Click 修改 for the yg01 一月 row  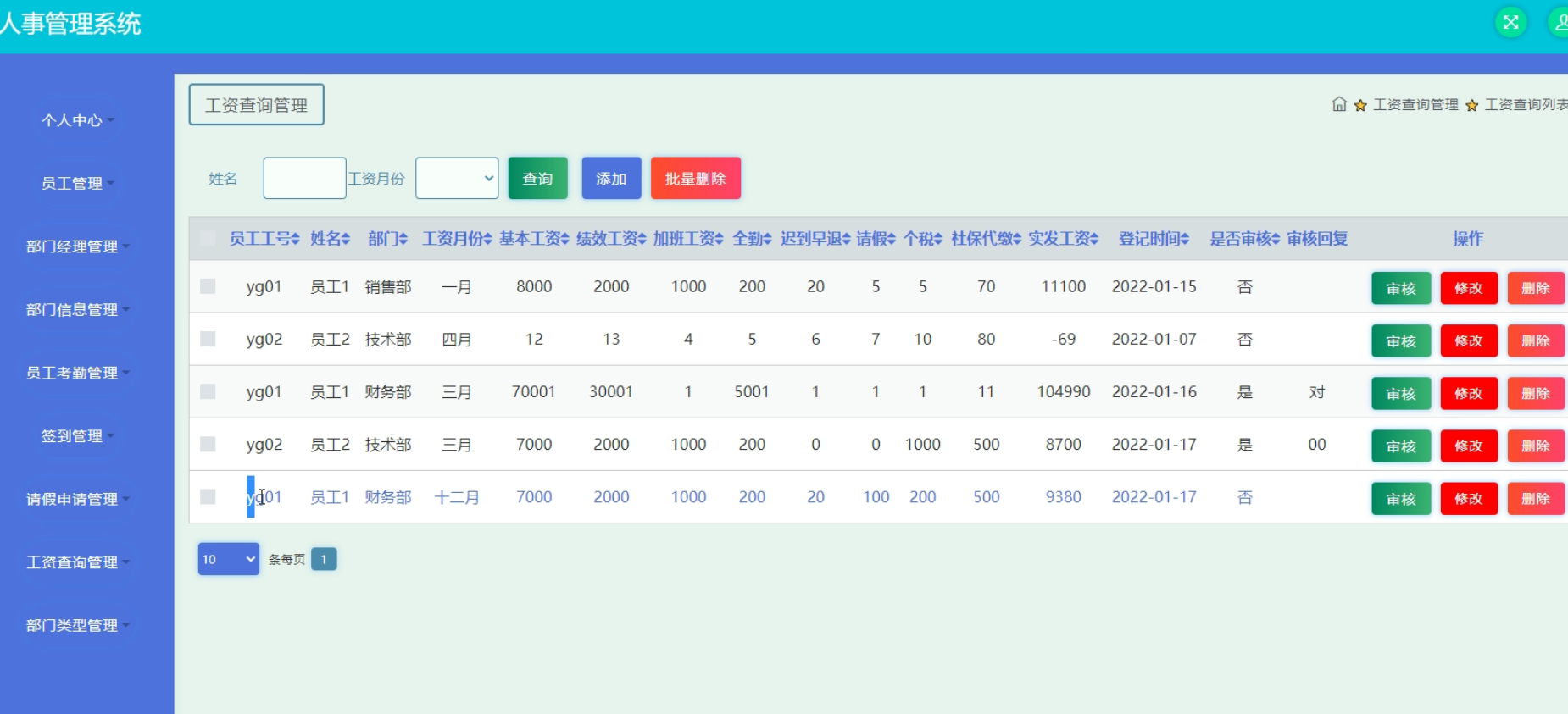(x=1469, y=288)
